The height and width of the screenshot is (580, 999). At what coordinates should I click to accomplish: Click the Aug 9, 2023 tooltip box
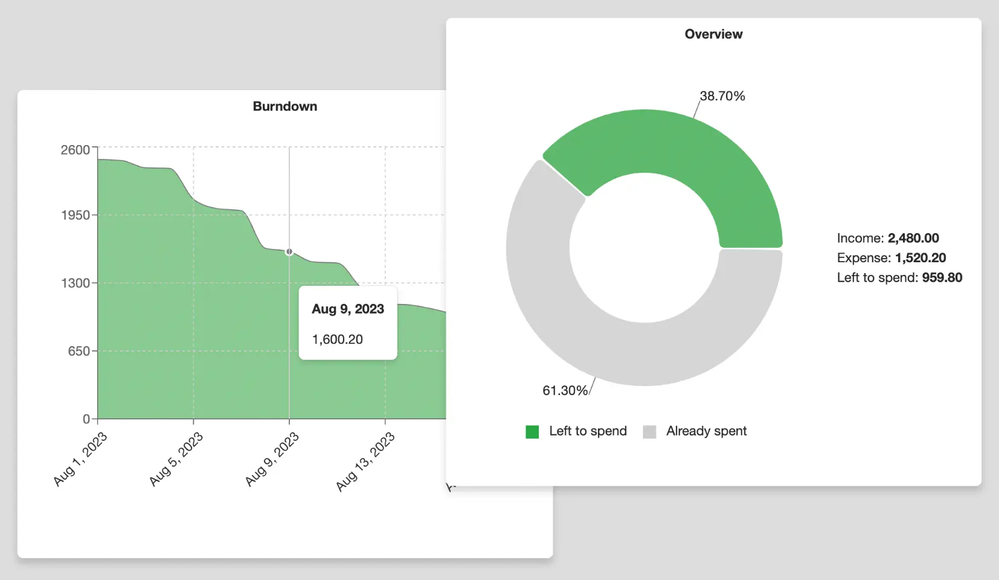(x=347, y=322)
